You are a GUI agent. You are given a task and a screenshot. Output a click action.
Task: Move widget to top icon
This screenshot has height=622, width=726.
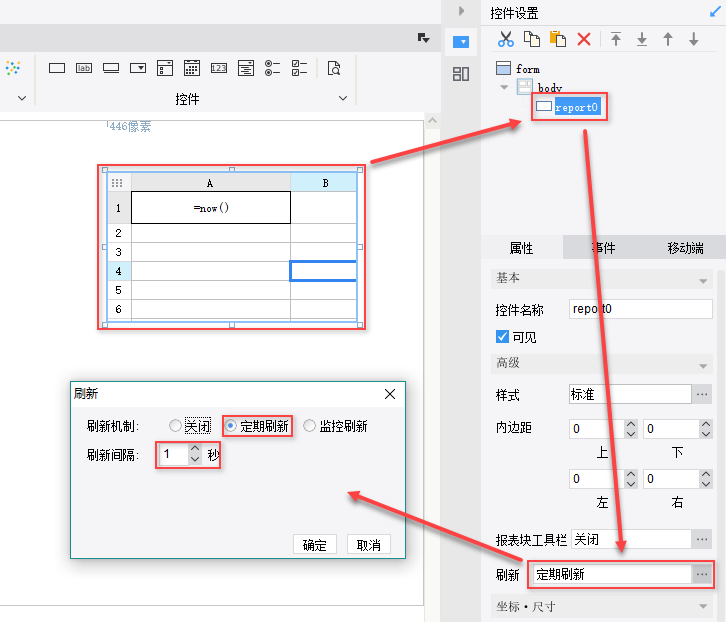(616, 39)
